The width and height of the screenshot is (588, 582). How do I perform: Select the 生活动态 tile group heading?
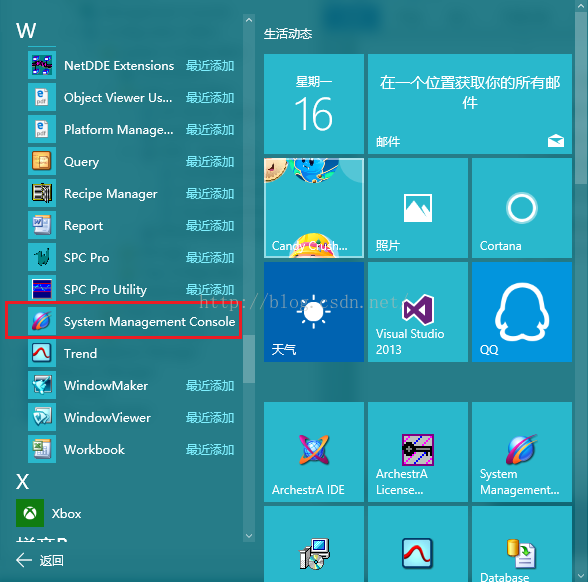(x=288, y=34)
